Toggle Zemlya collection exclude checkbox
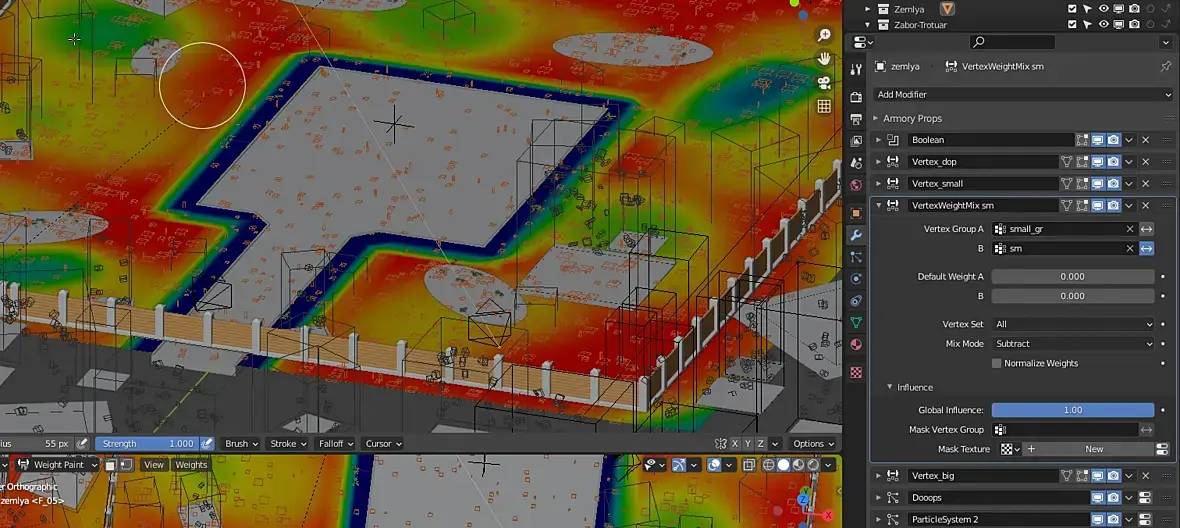The width and height of the screenshot is (1180, 528). 1072,9
